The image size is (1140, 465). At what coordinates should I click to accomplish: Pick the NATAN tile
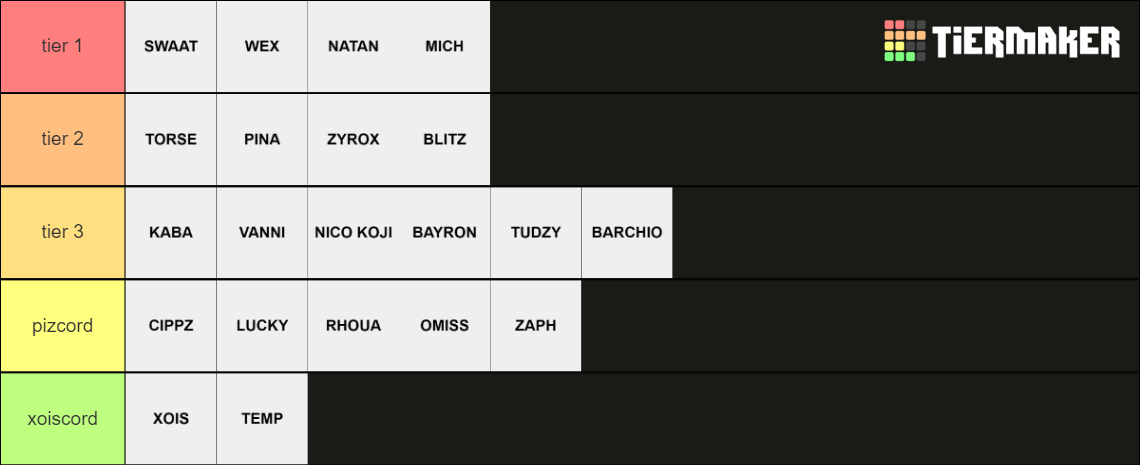pyautogui.click(x=353, y=47)
